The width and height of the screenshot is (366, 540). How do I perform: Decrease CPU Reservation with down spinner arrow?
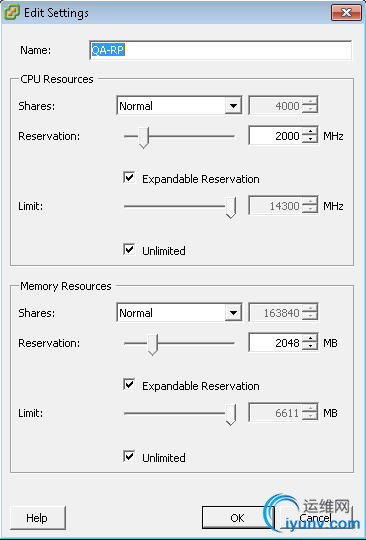310,140
